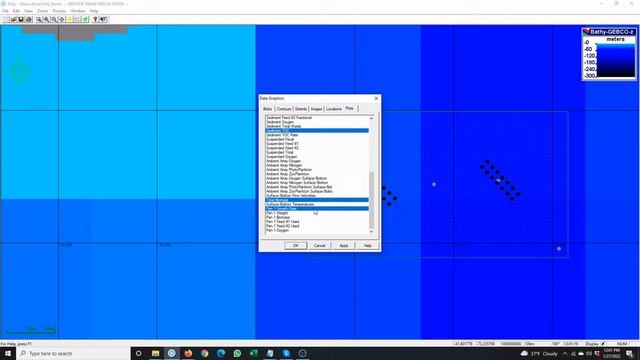
Task: Select 'Sediment TOC Rate' list item
Action: [317, 135]
